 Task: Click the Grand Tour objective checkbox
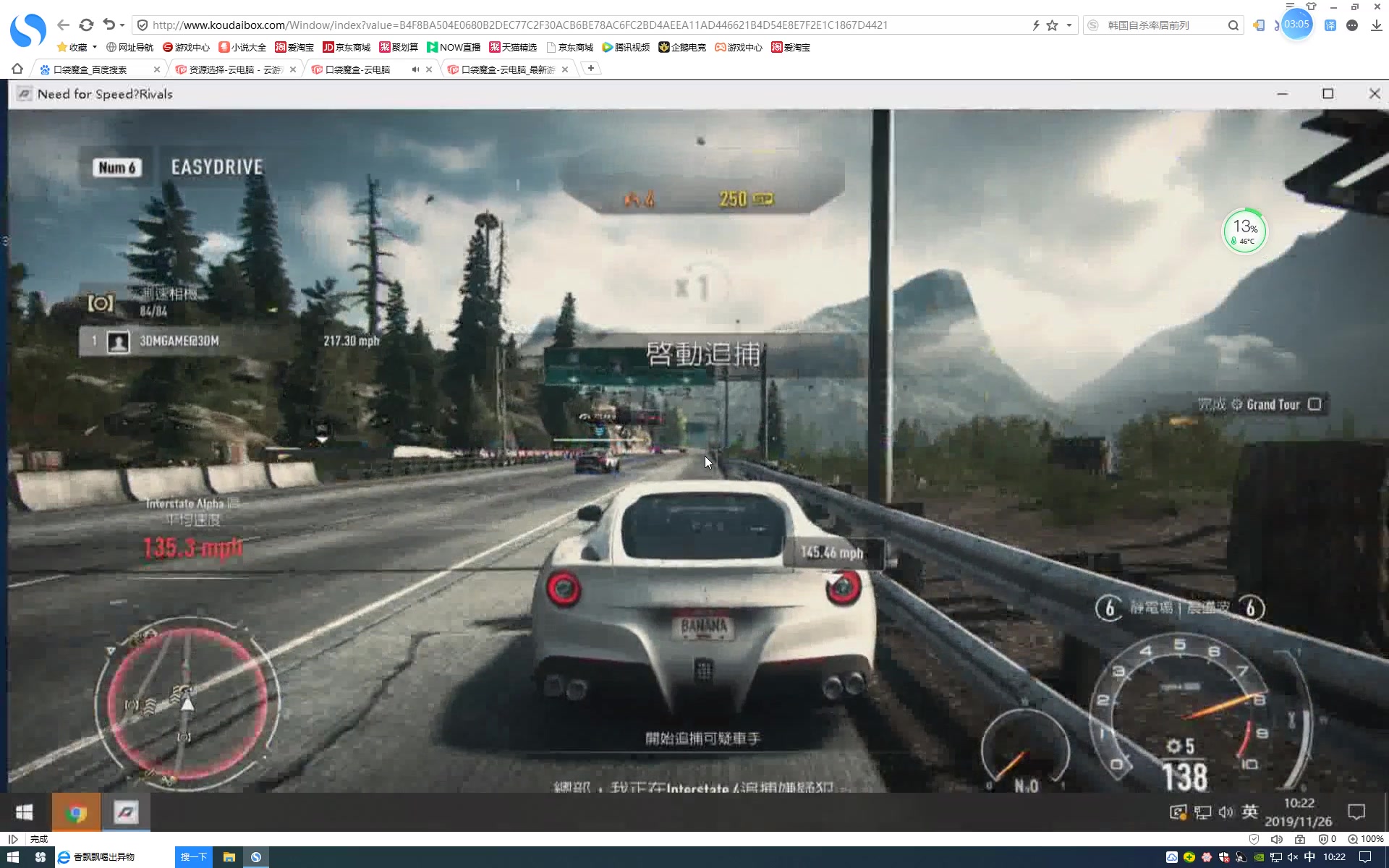pyautogui.click(x=1314, y=404)
